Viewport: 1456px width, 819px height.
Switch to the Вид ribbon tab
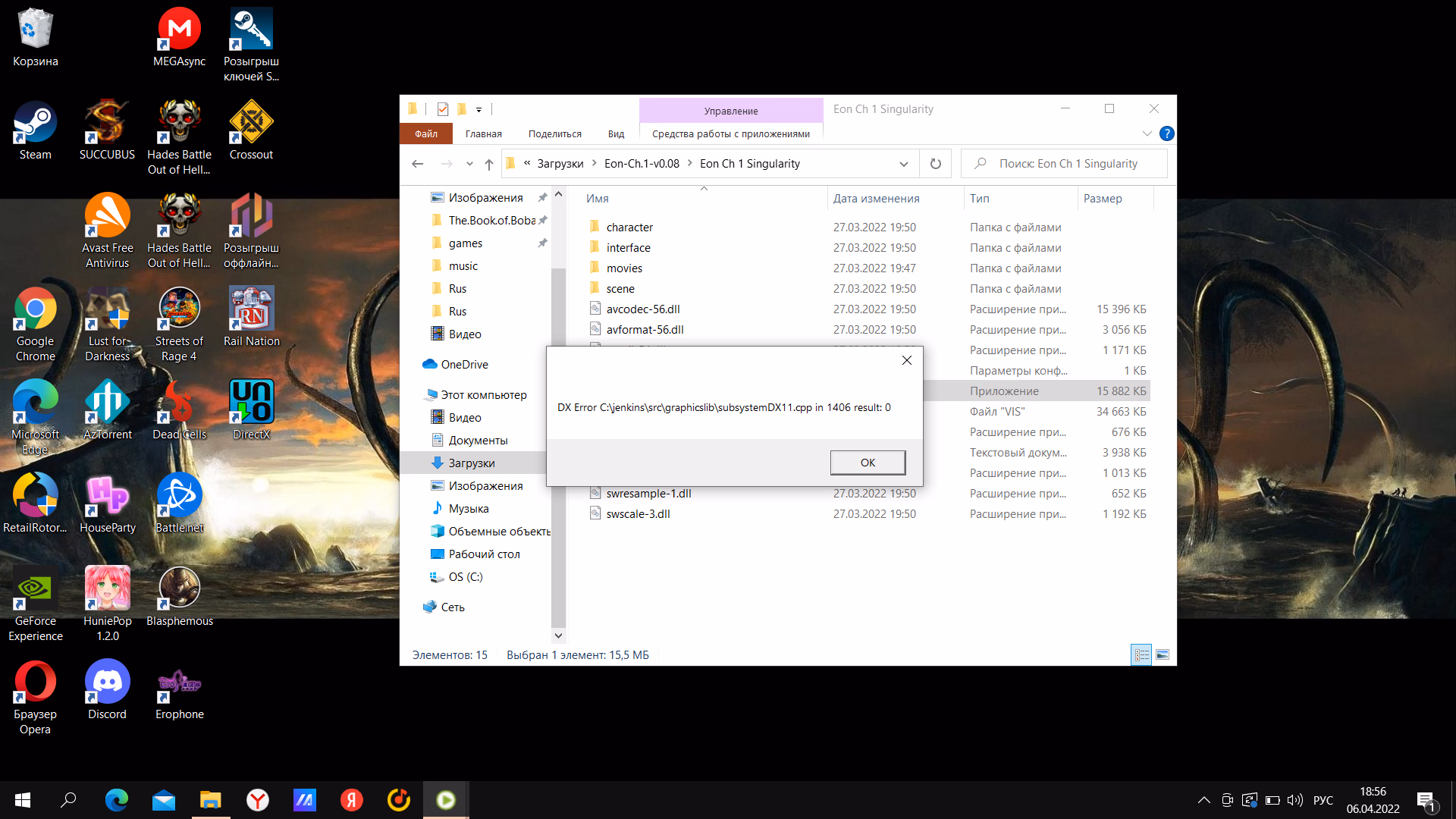click(616, 134)
